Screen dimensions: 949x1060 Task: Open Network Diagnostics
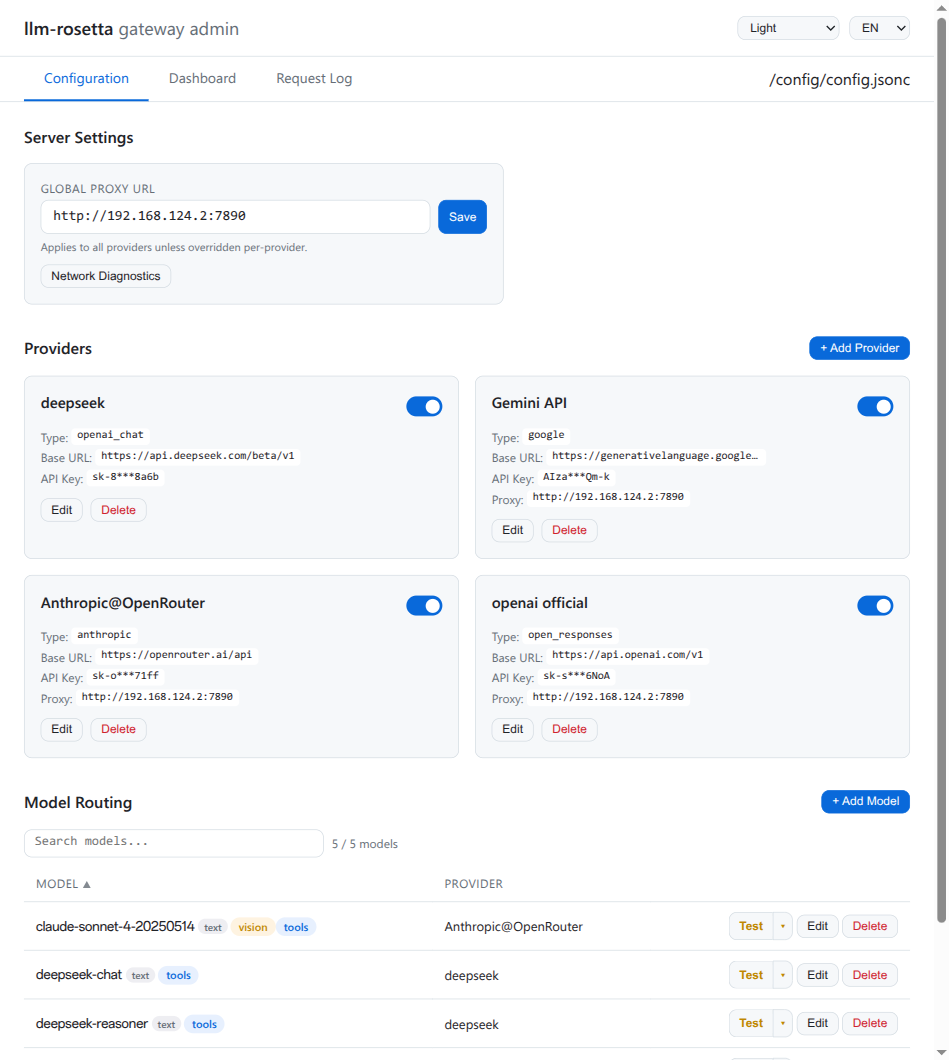(x=105, y=276)
